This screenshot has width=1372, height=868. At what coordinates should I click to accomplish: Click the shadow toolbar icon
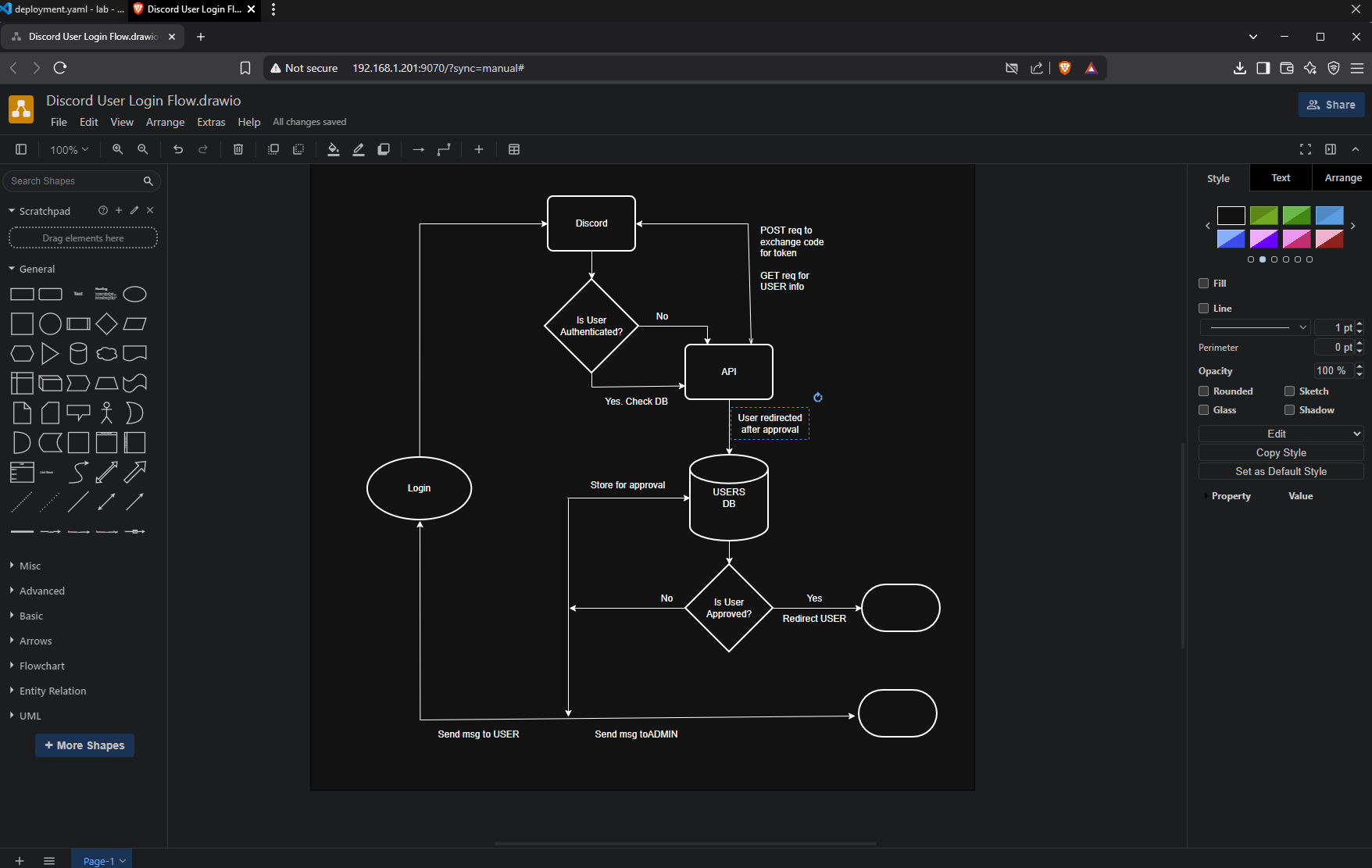pyautogui.click(x=384, y=149)
